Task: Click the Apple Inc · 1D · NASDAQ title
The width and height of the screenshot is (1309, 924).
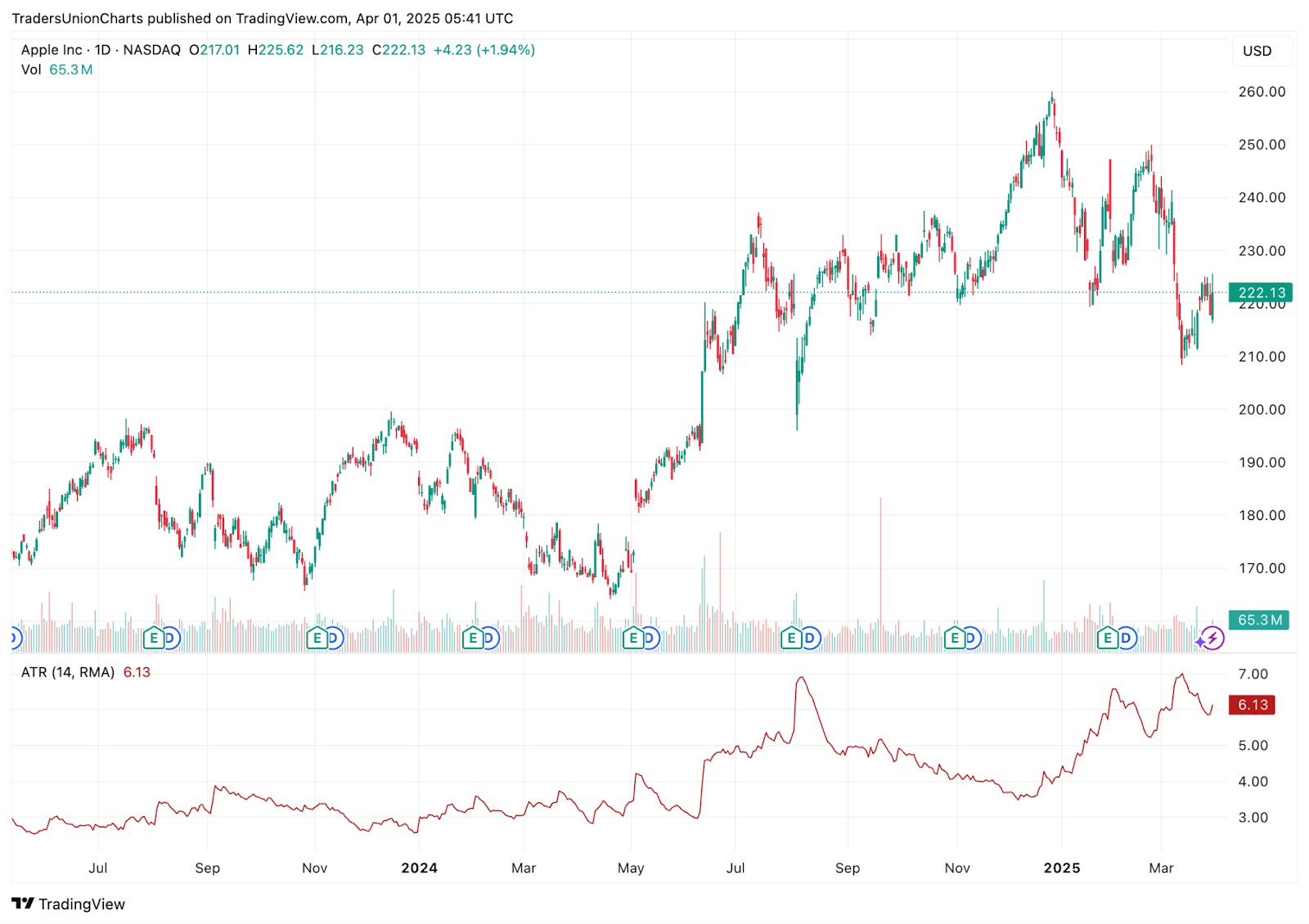Action: click(x=101, y=50)
